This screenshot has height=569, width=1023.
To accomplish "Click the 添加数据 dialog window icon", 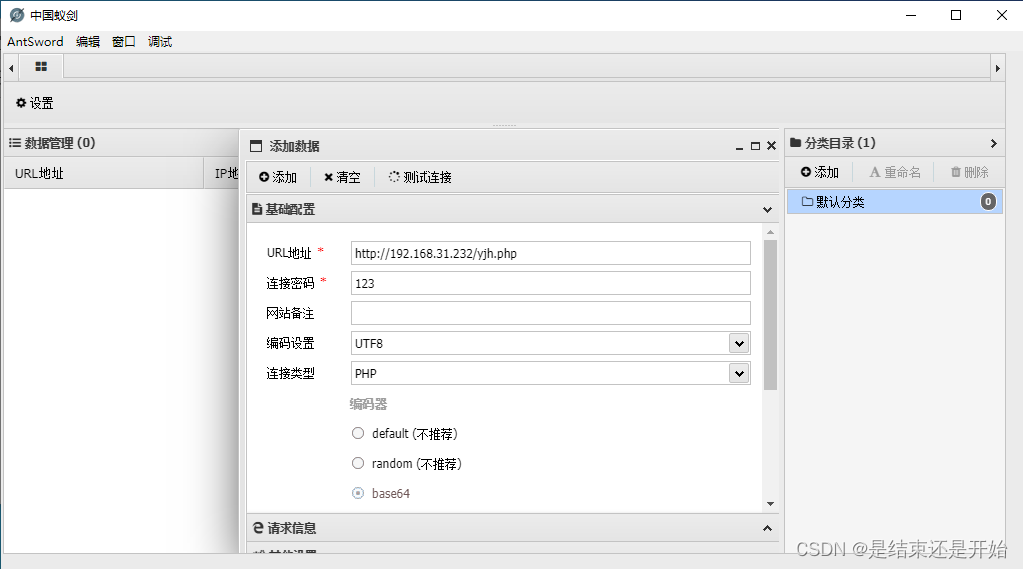I will (x=256, y=146).
